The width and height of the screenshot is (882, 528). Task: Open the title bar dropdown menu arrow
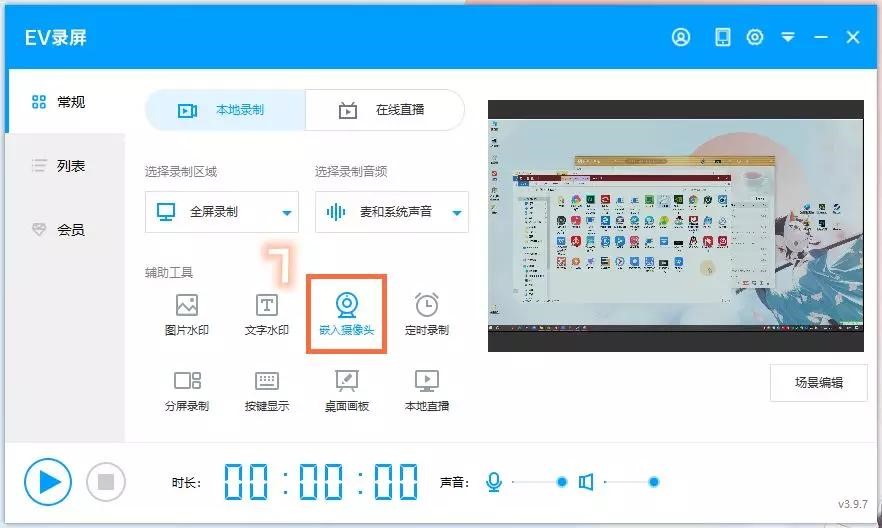[788, 37]
